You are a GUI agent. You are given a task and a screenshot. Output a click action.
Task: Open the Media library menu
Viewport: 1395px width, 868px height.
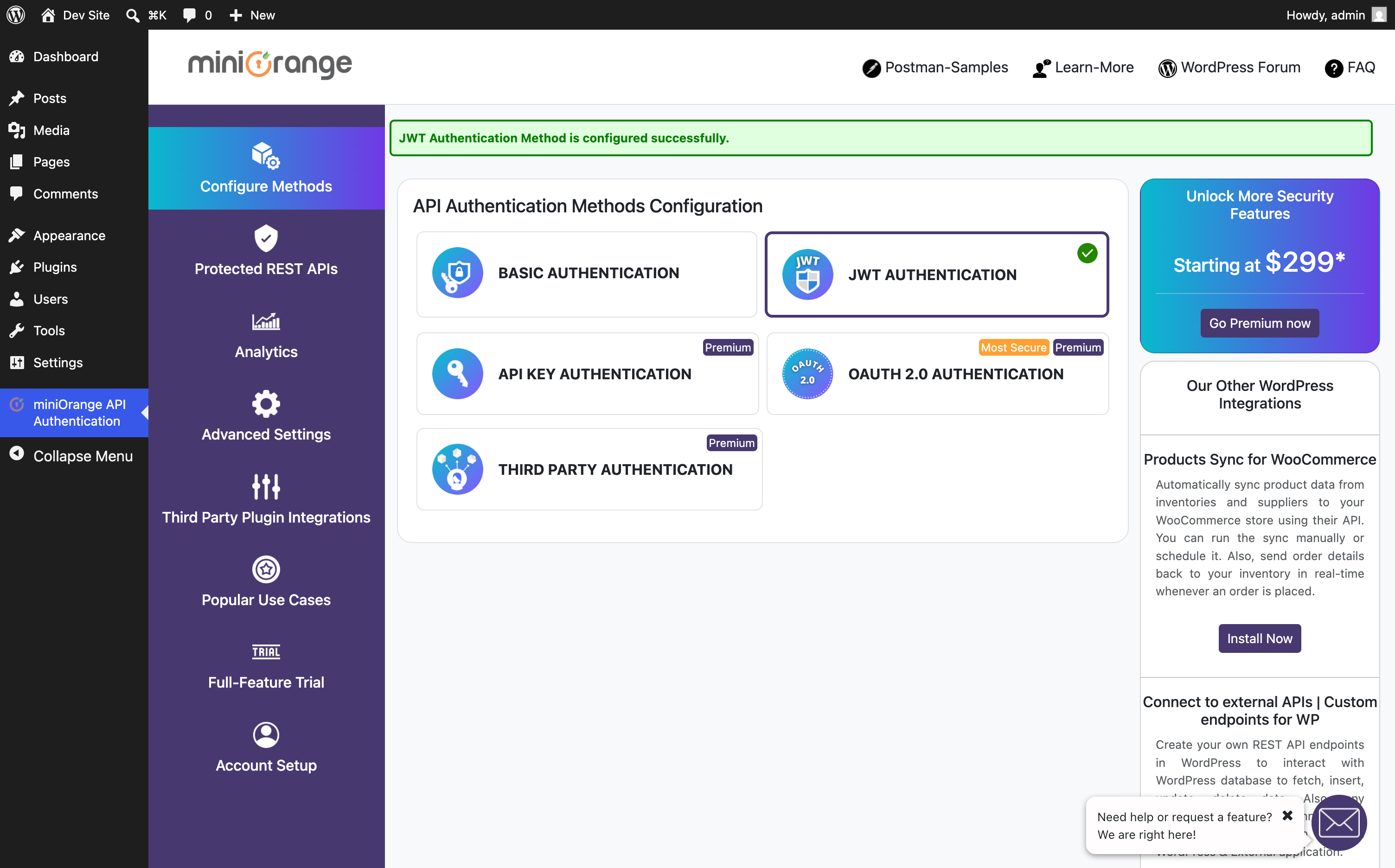coord(74,130)
